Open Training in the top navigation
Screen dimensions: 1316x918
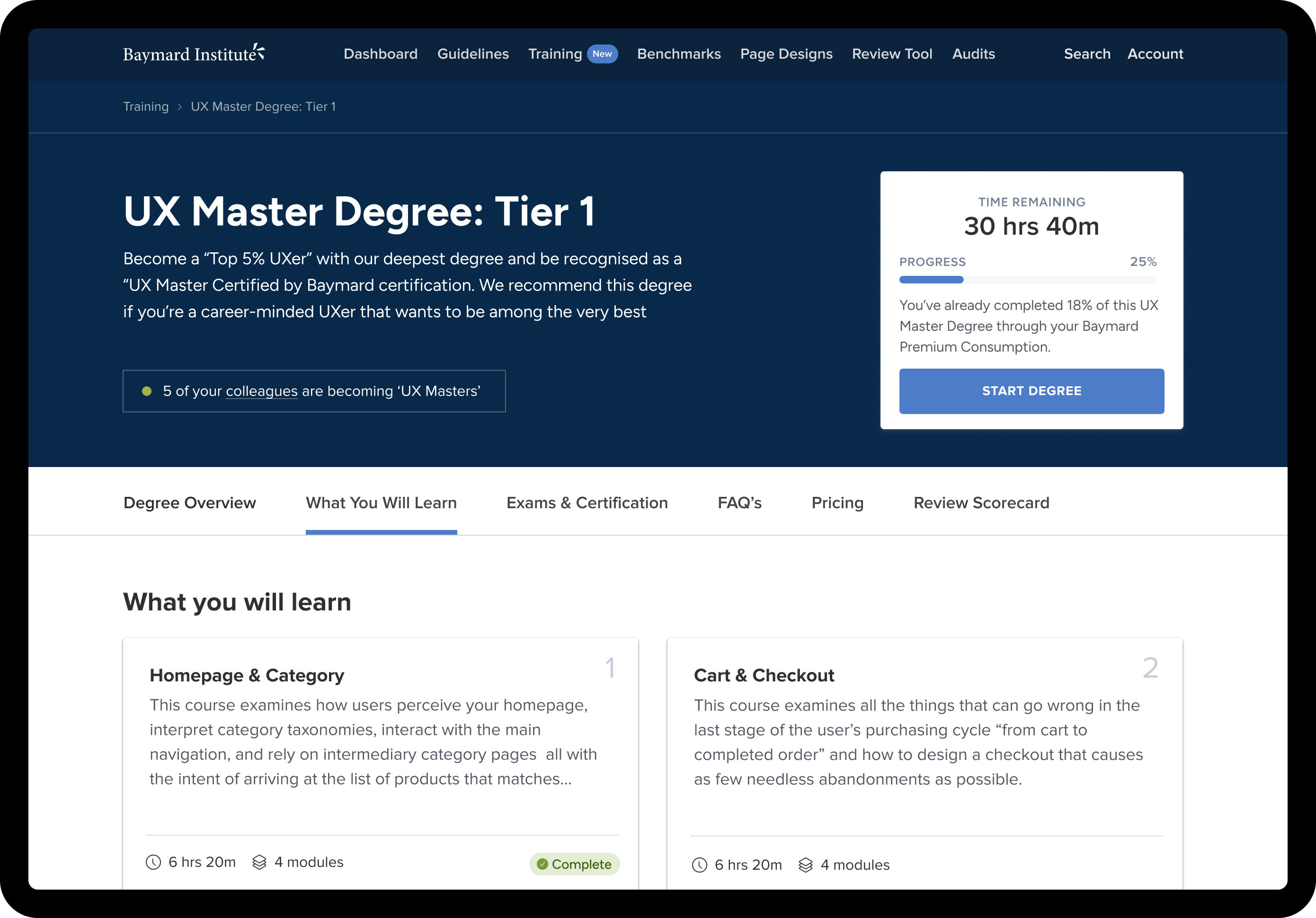pos(555,54)
